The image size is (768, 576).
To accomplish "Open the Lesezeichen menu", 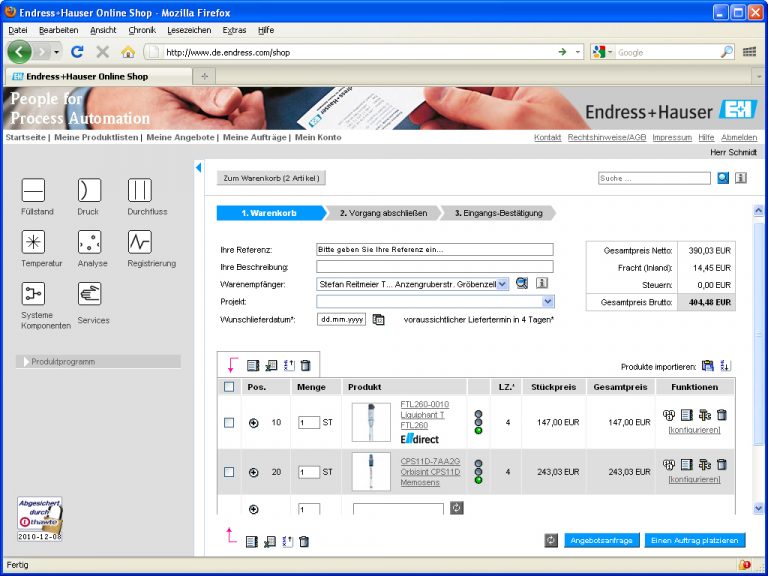I will coord(190,30).
